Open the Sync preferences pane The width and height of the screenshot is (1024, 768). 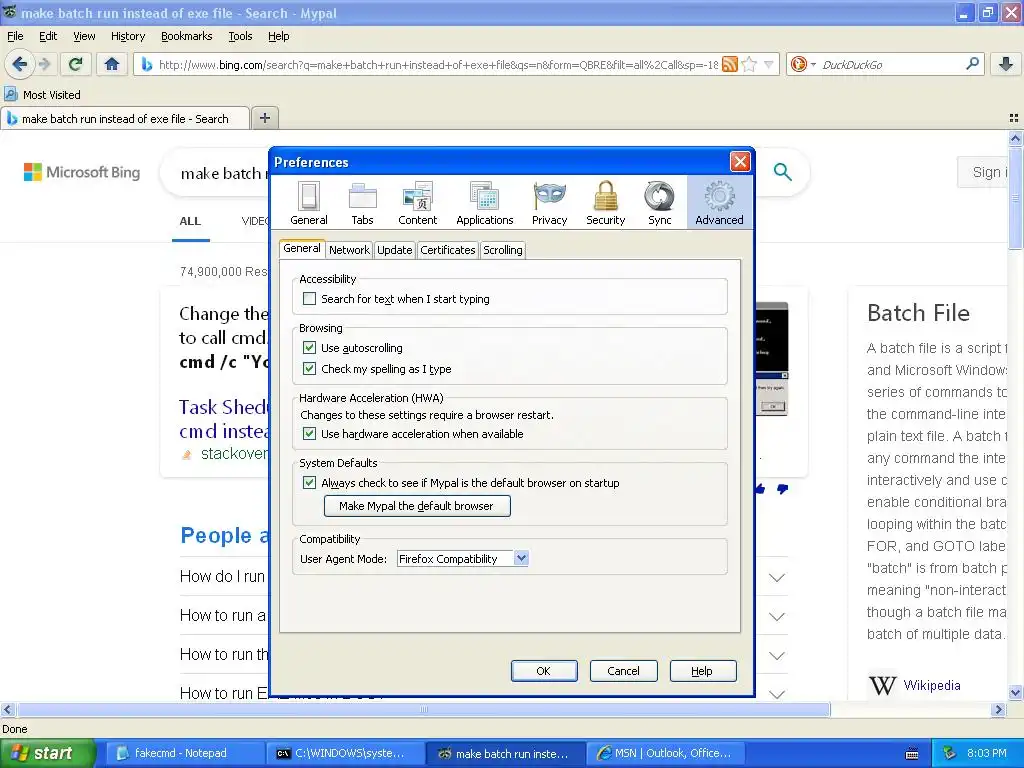click(660, 203)
